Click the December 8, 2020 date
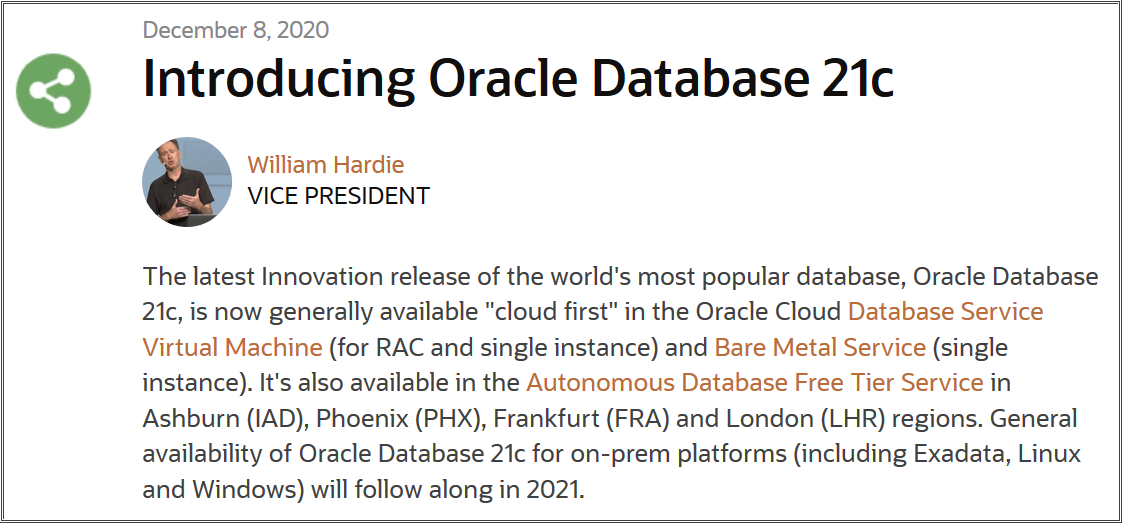The width and height of the screenshot is (1122, 523). (236, 29)
